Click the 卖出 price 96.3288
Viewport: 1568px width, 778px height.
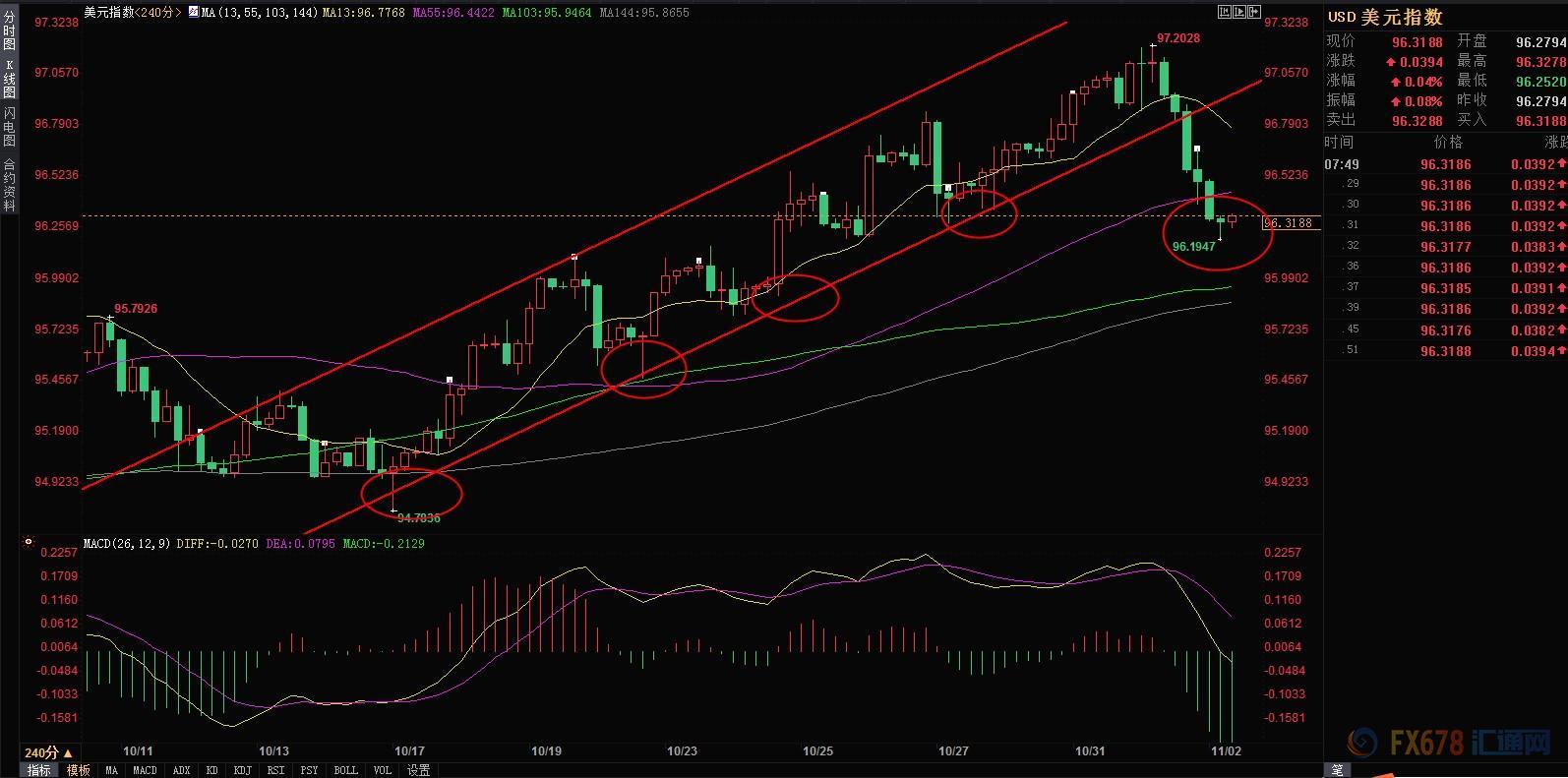point(1417,121)
